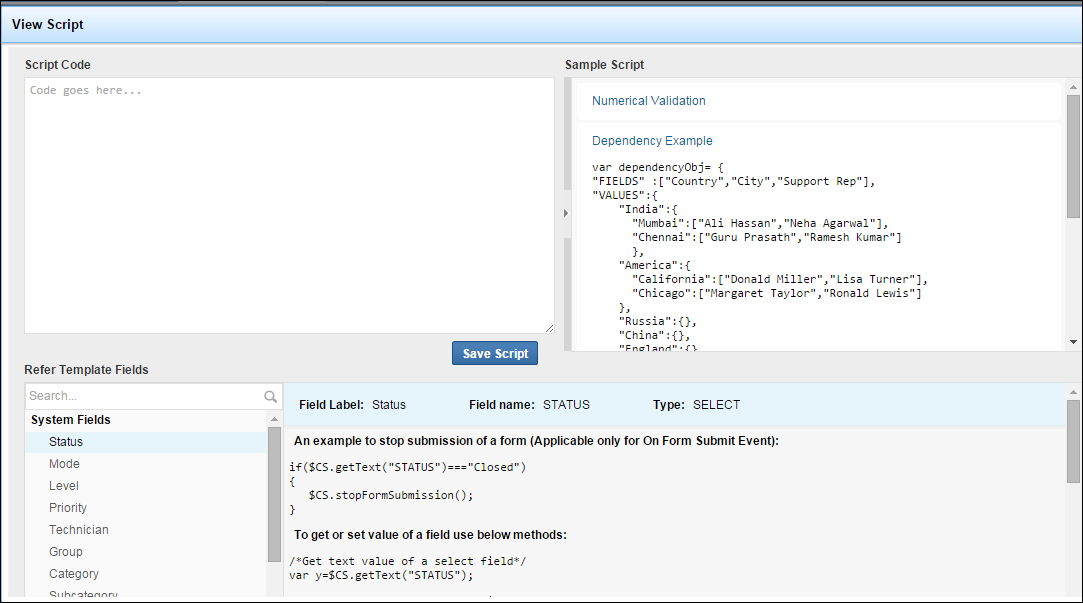Collapse the Dependency Example sample
This screenshot has height=603, width=1083.
click(652, 141)
